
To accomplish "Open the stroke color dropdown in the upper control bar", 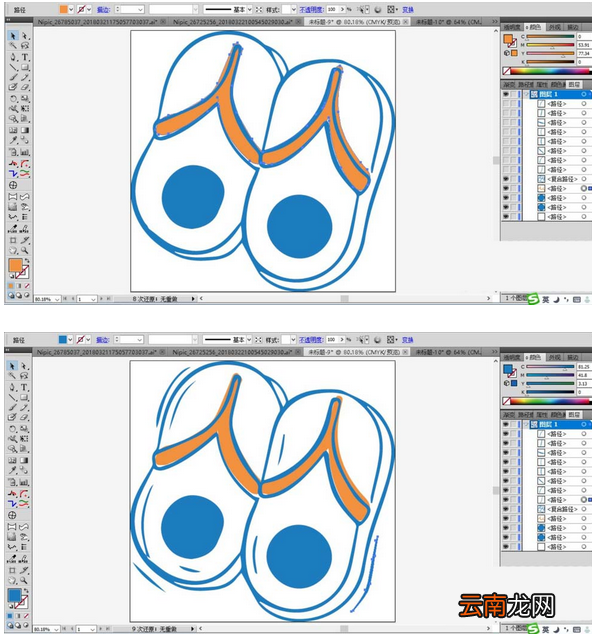I will click(89, 9).
